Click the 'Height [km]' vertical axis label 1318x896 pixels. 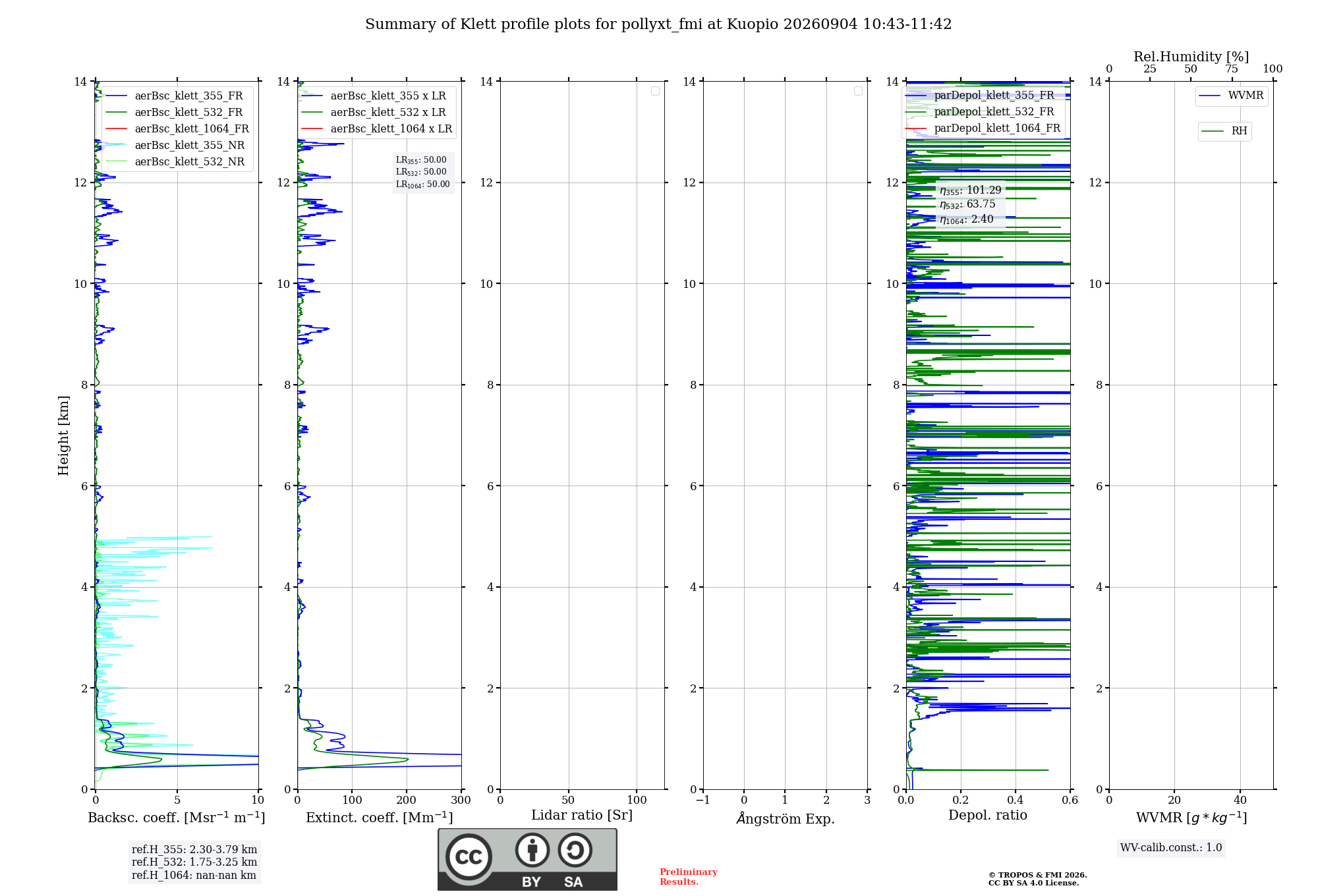[63, 435]
